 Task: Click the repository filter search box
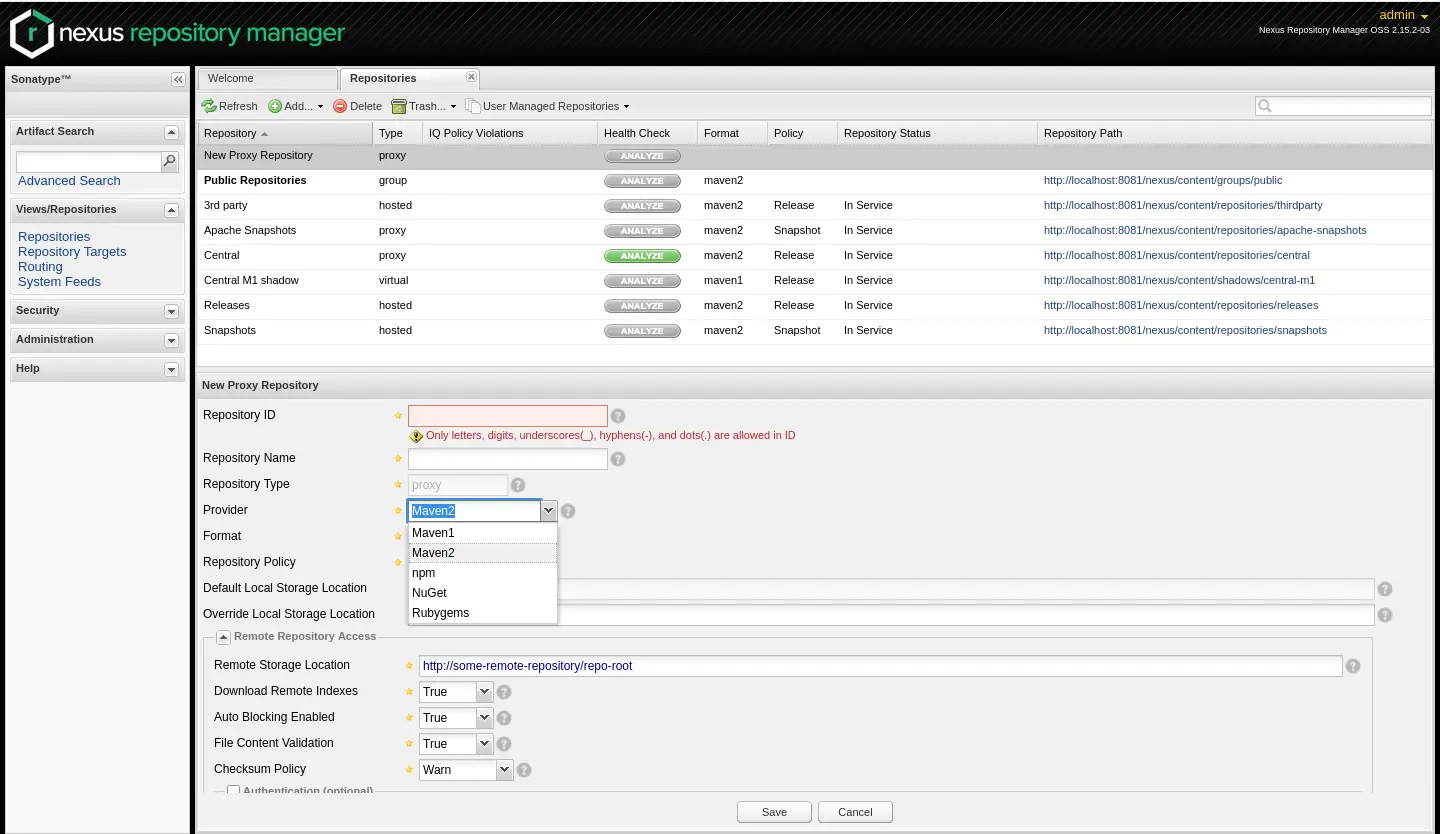(x=1344, y=106)
